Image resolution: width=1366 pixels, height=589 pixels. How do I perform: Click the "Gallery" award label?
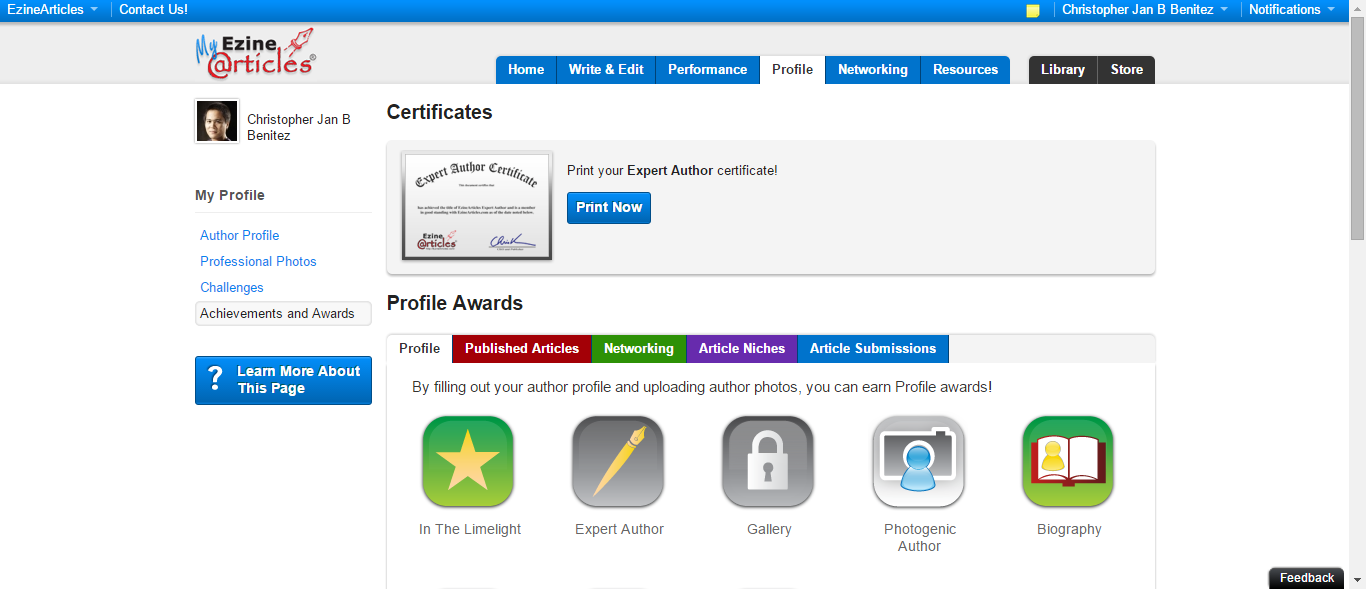(x=769, y=529)
